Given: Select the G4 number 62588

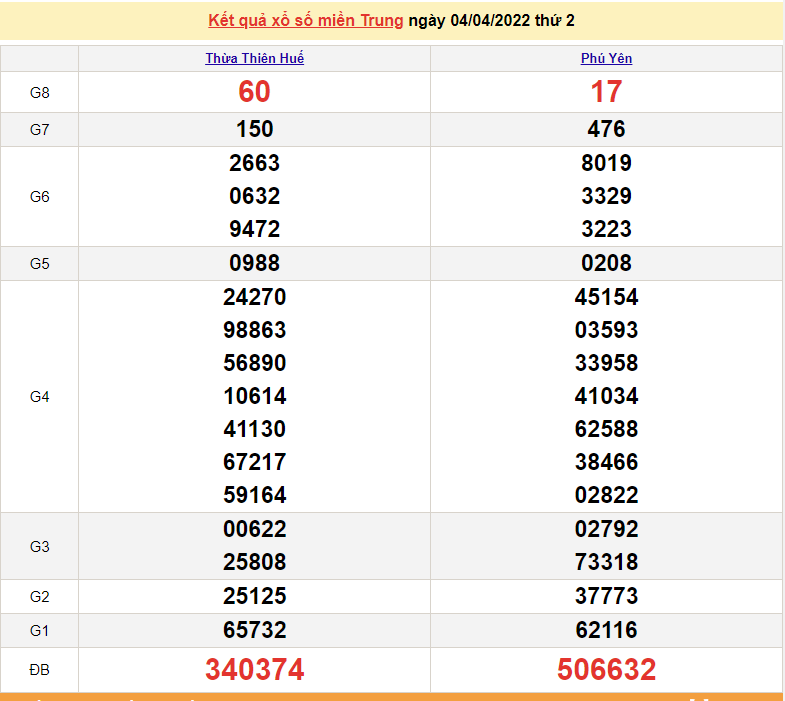Looking at the screenshot, I should 606,429.
